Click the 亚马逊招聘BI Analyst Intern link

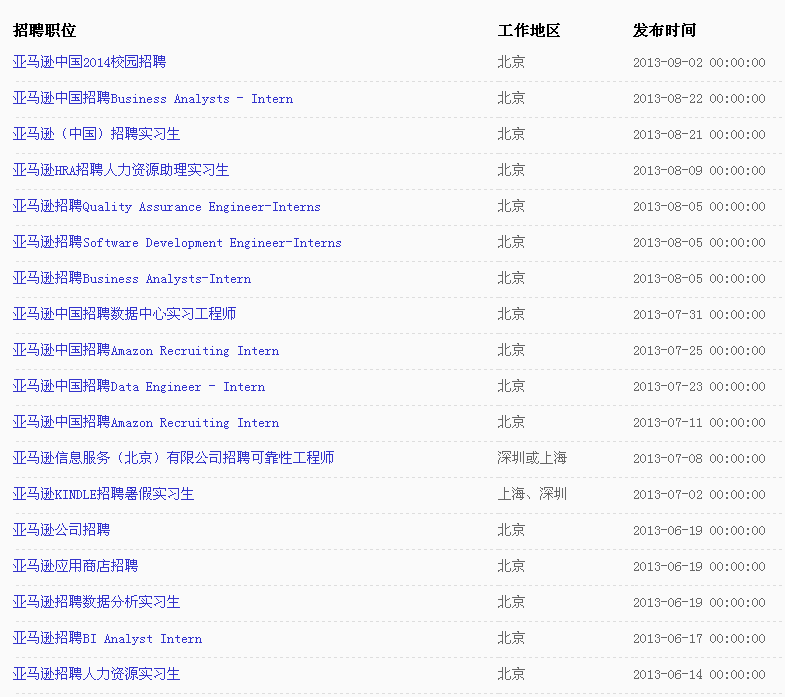point(107,638)
